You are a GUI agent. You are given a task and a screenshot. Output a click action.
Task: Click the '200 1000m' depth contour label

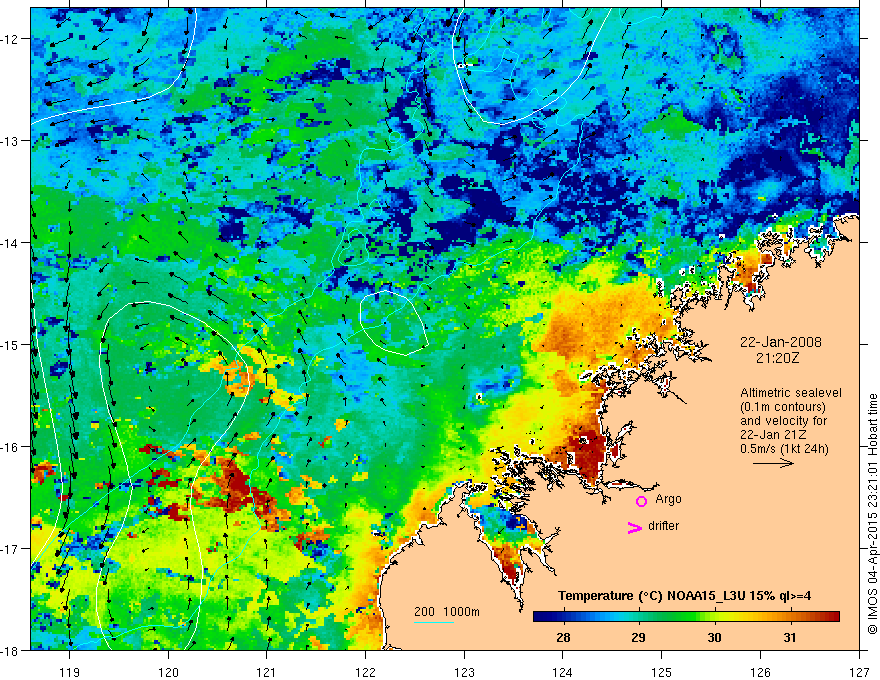(447, 612)
